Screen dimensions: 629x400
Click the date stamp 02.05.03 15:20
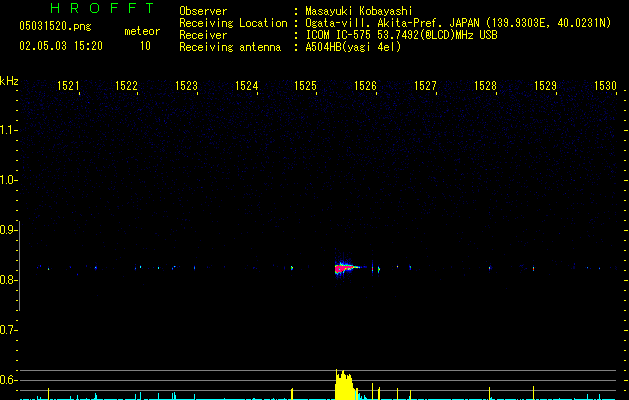(x=61, y=46)
